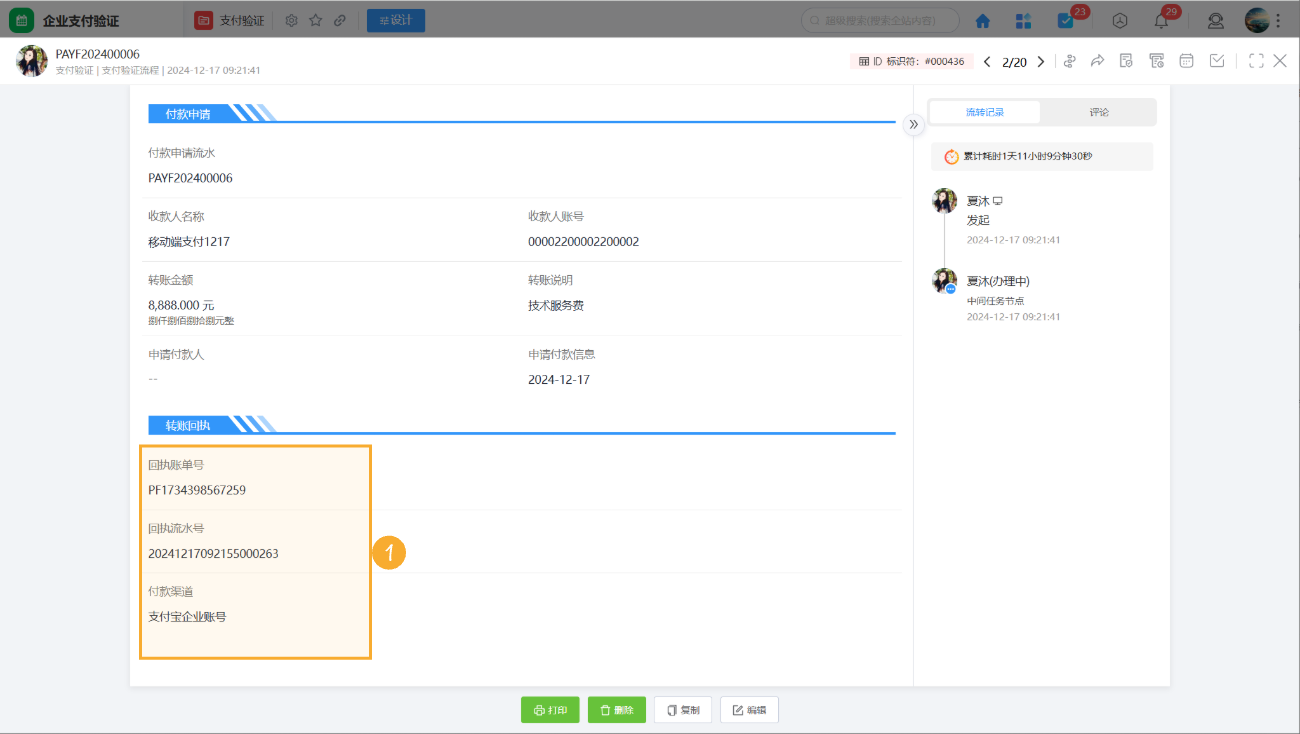
Task: Open the user avatar menu dots
Action: pyautogui.click(x=1278, y=20)
